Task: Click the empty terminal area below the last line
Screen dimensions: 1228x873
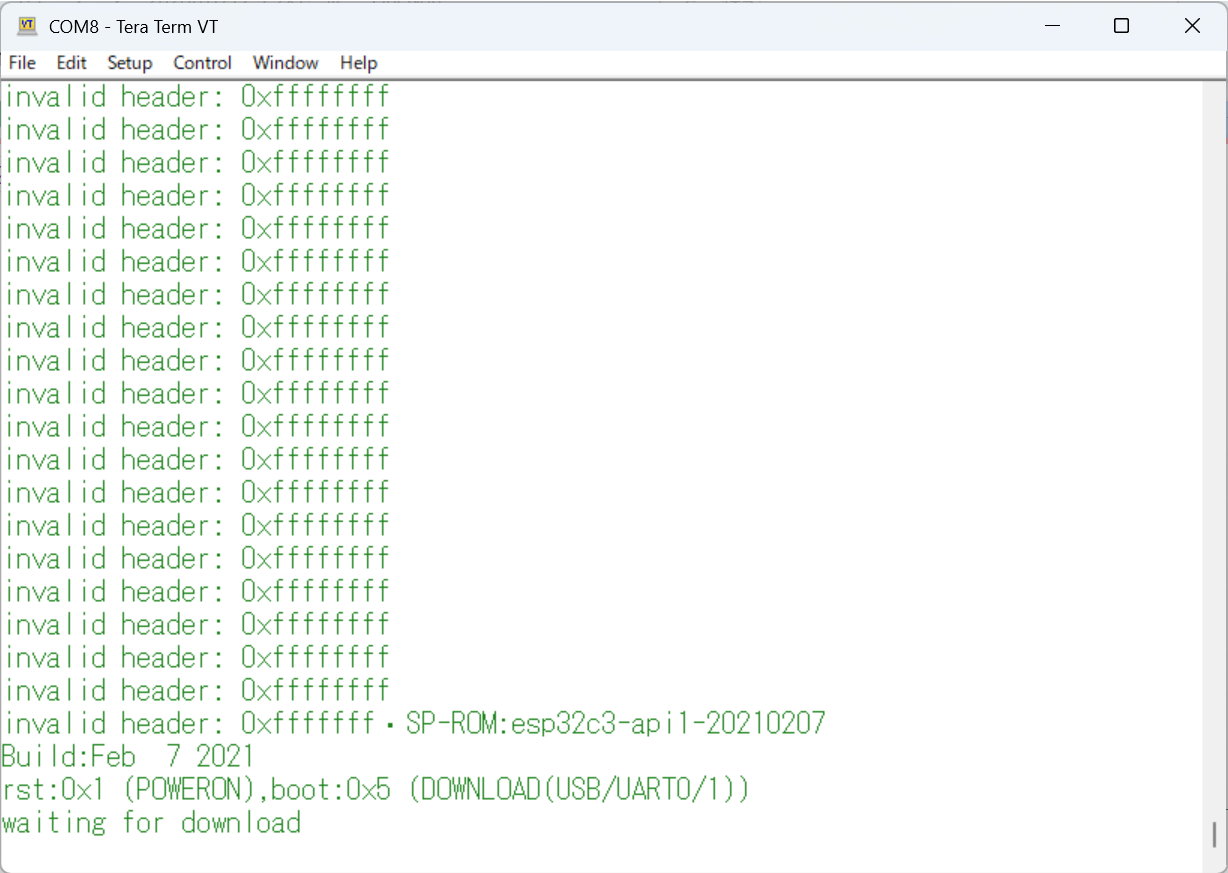Action: [x=600, y=853]
